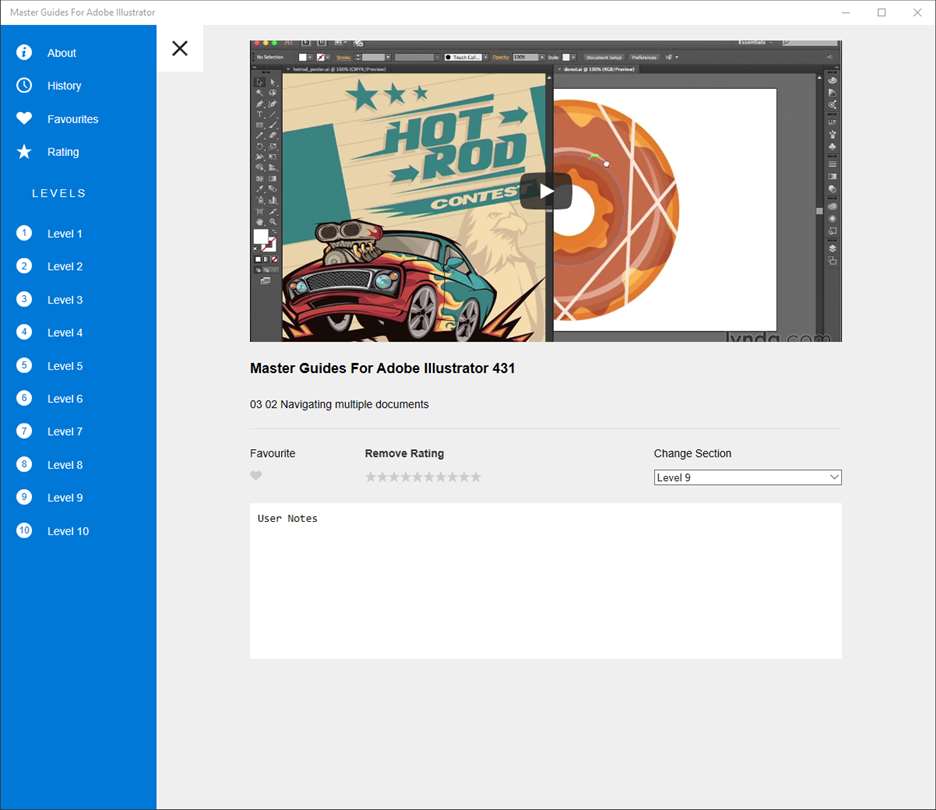Click the Level 5 number badge

pyautogui.click(x=24, y=365)
